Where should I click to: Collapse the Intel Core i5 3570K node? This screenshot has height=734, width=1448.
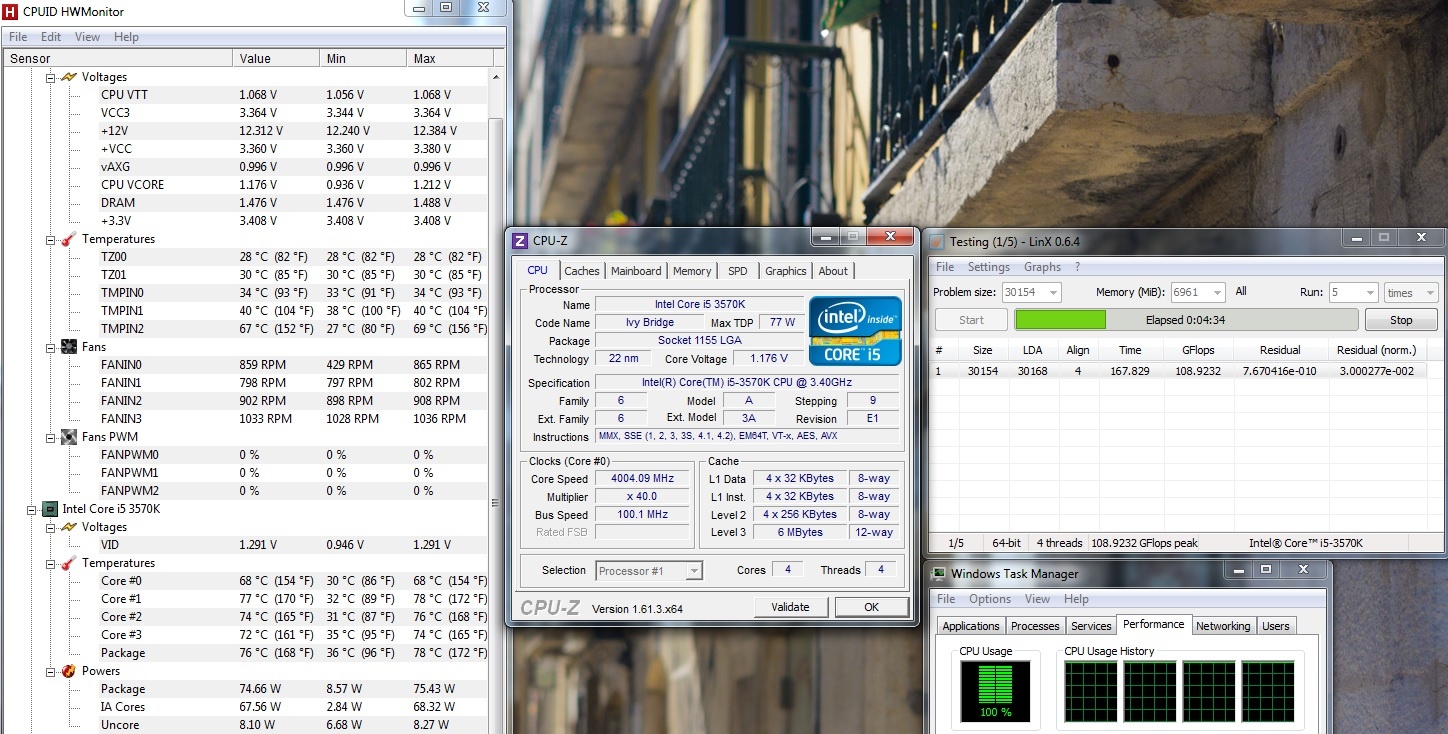tap(31, 509)
